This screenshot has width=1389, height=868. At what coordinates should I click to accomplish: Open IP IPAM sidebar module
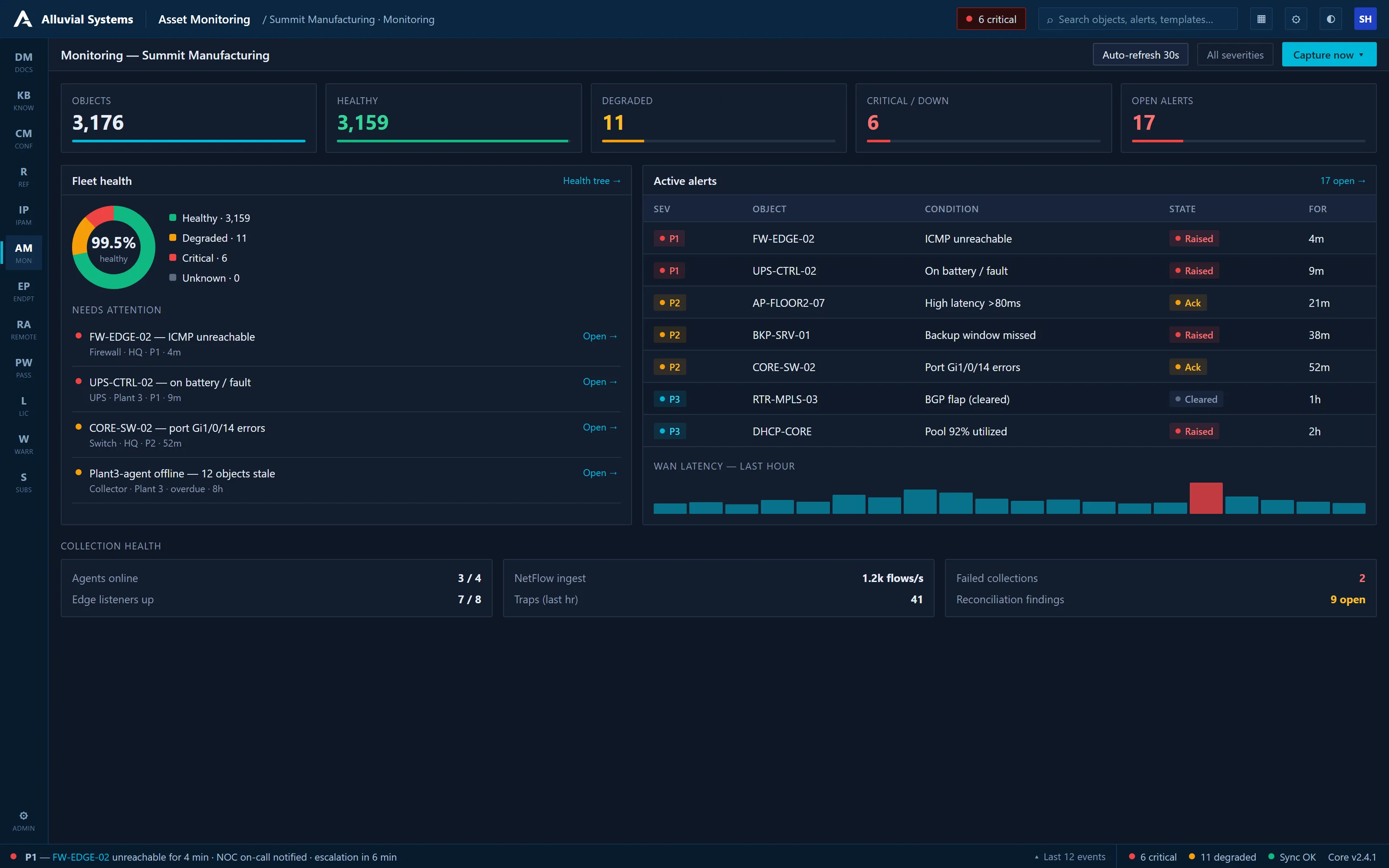click(x=23, y=215)
